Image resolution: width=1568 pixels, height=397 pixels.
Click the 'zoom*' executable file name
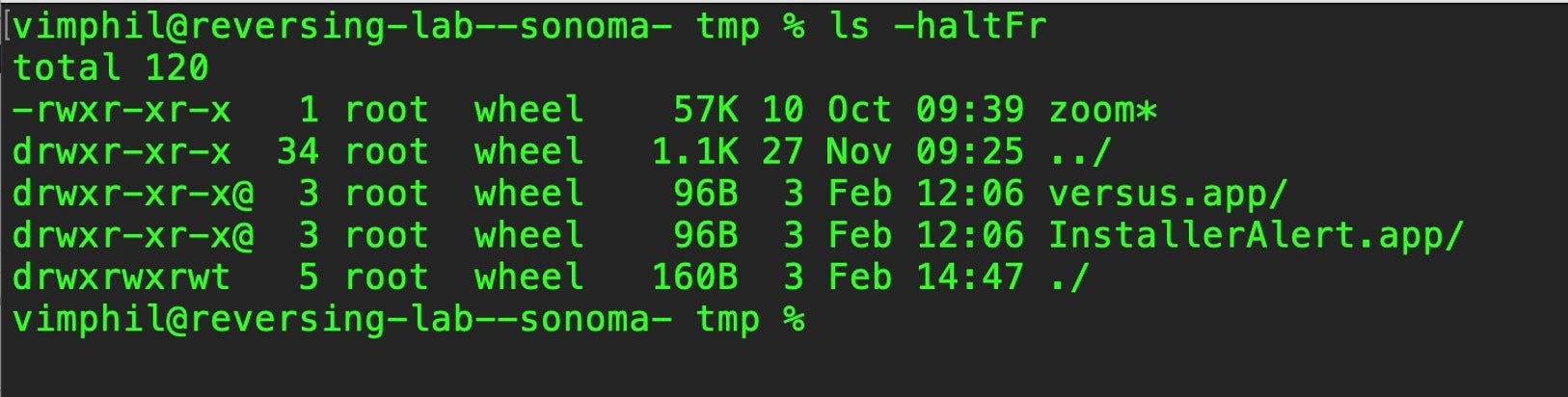[x=1102, y=110]
